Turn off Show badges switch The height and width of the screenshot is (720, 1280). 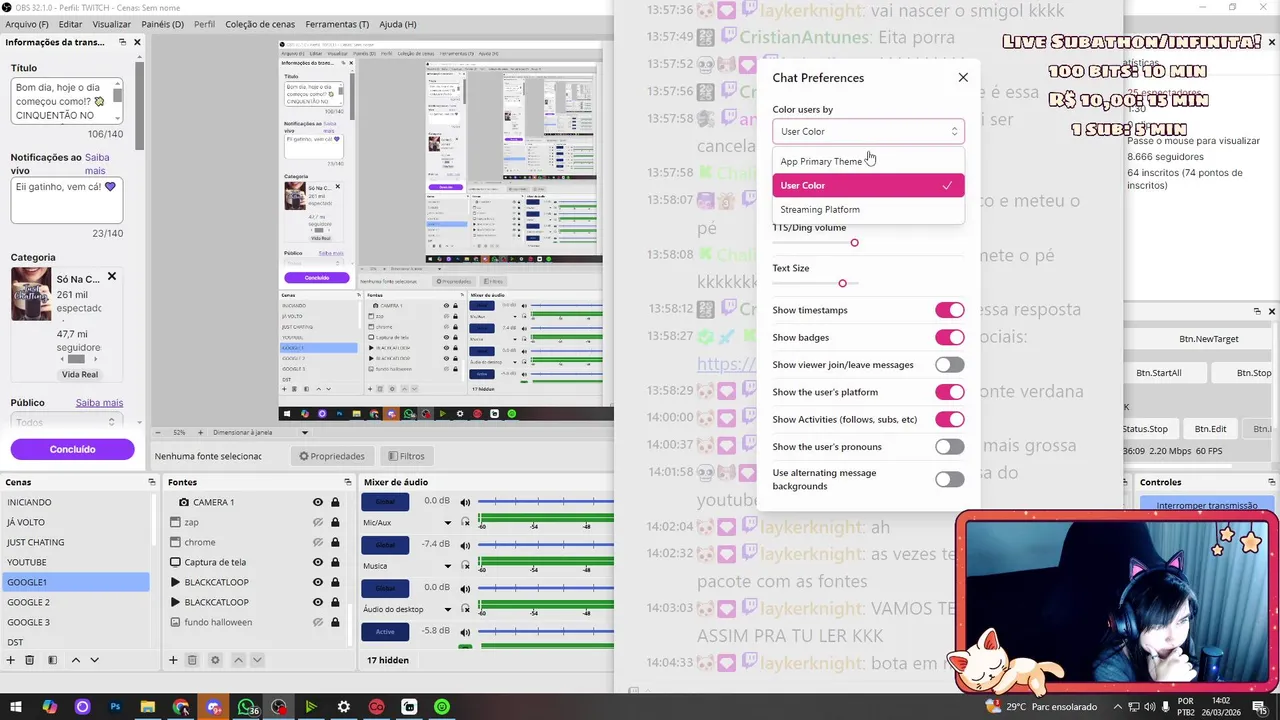point(949,338)
